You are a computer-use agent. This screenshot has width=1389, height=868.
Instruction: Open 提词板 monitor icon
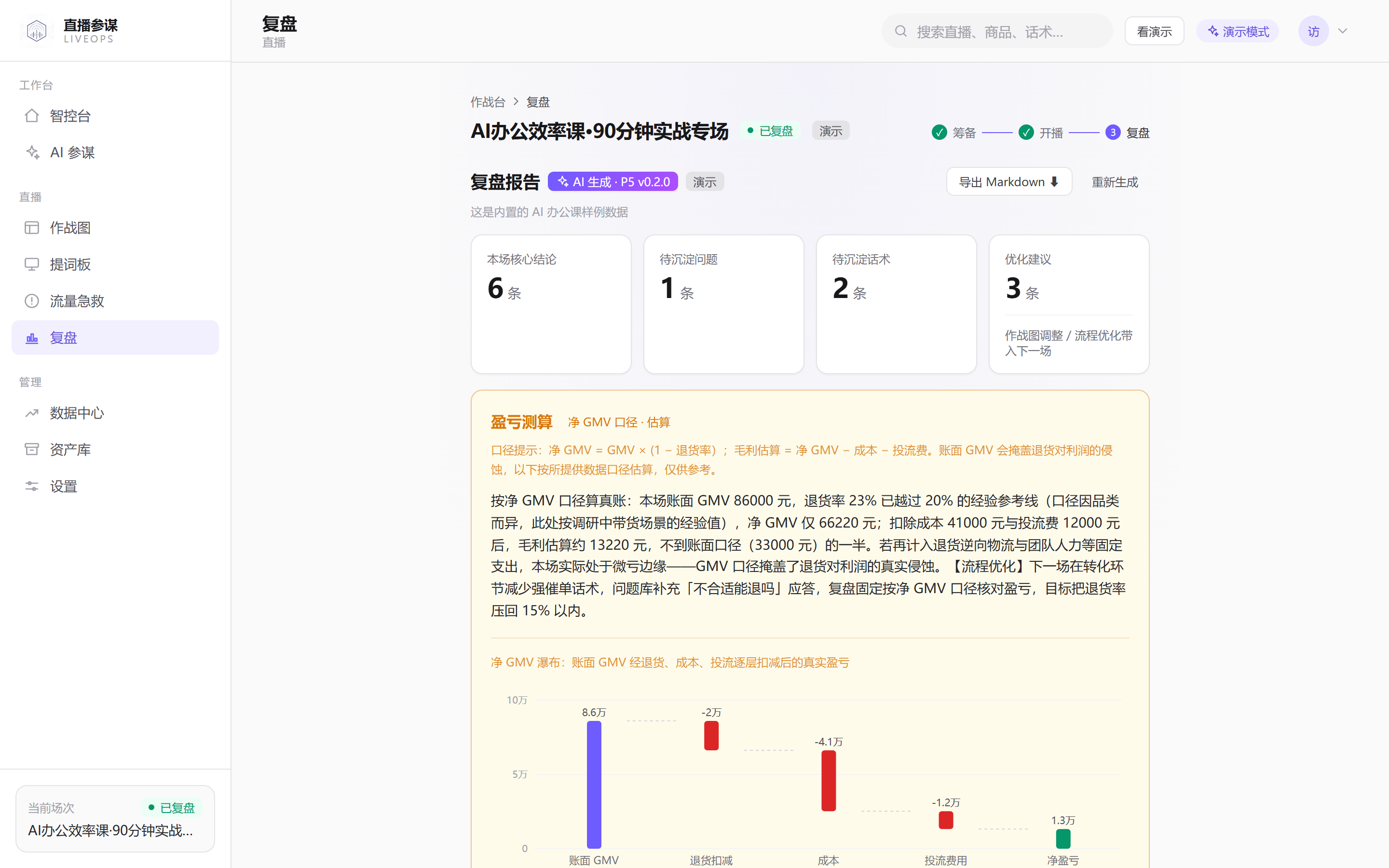tap(32, 265)
